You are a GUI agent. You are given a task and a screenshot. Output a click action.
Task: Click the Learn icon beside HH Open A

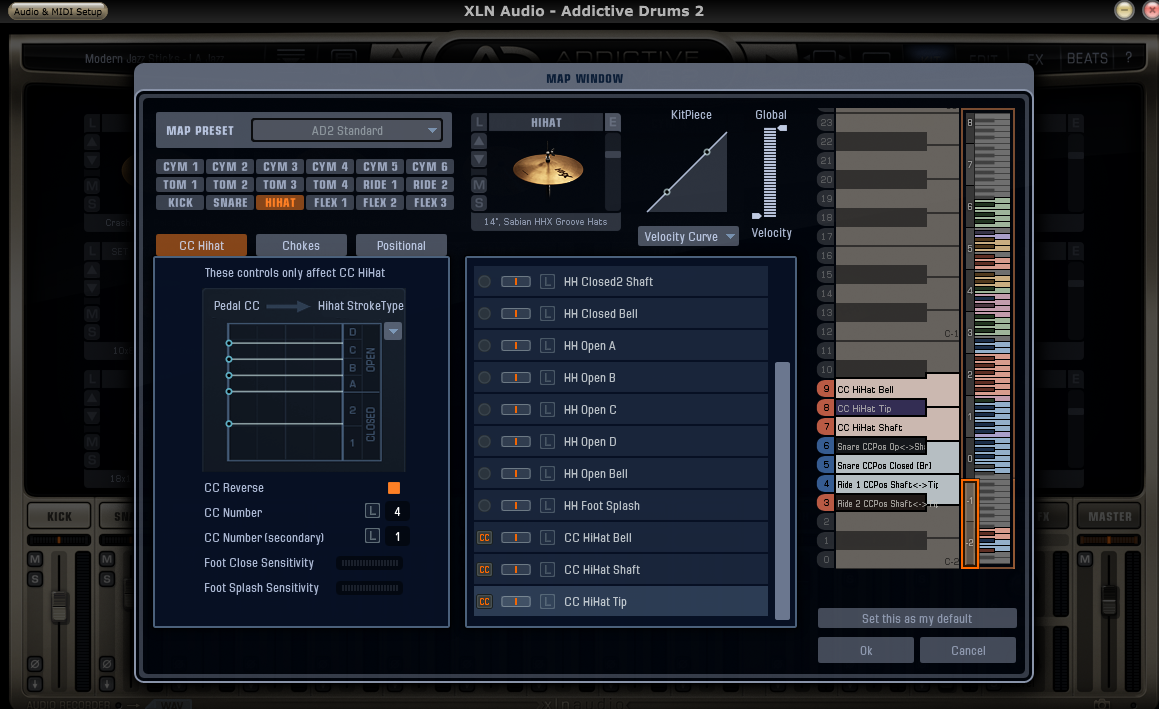click(x=547, y=345)
